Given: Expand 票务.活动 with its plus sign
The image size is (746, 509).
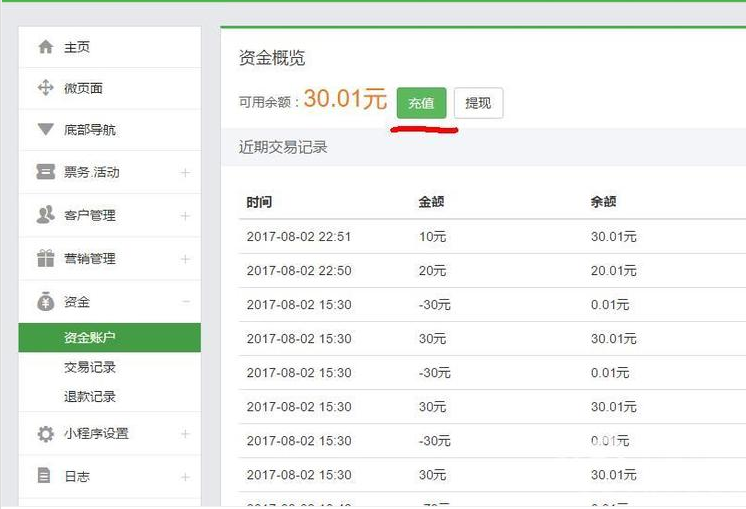Looking at the screenshot, I should [185, 173].
